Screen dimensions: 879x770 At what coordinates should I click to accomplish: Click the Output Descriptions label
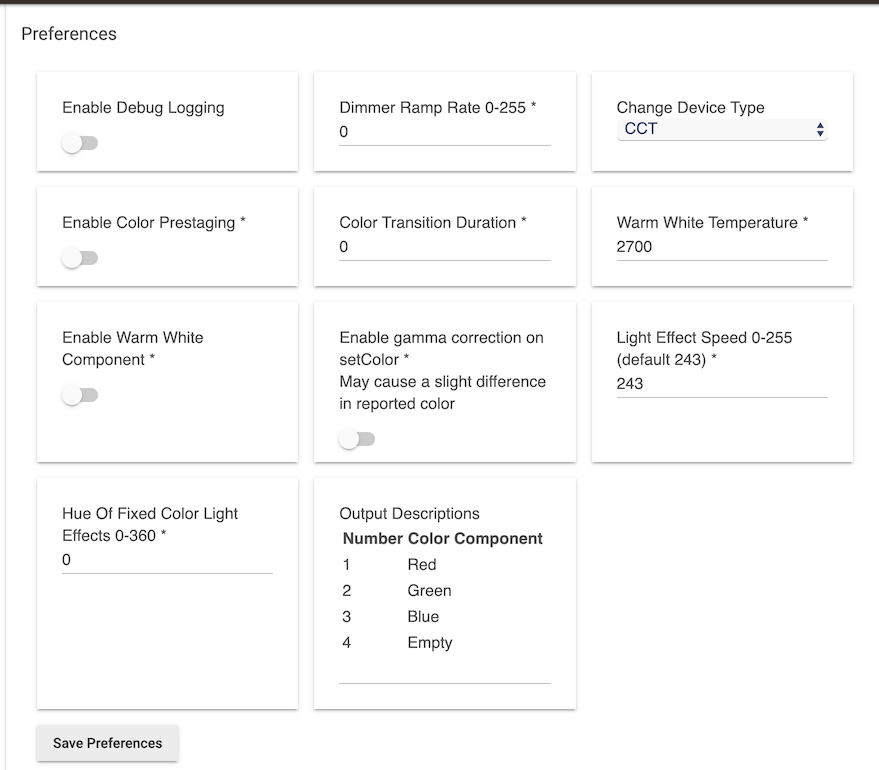tap(409, 514)
